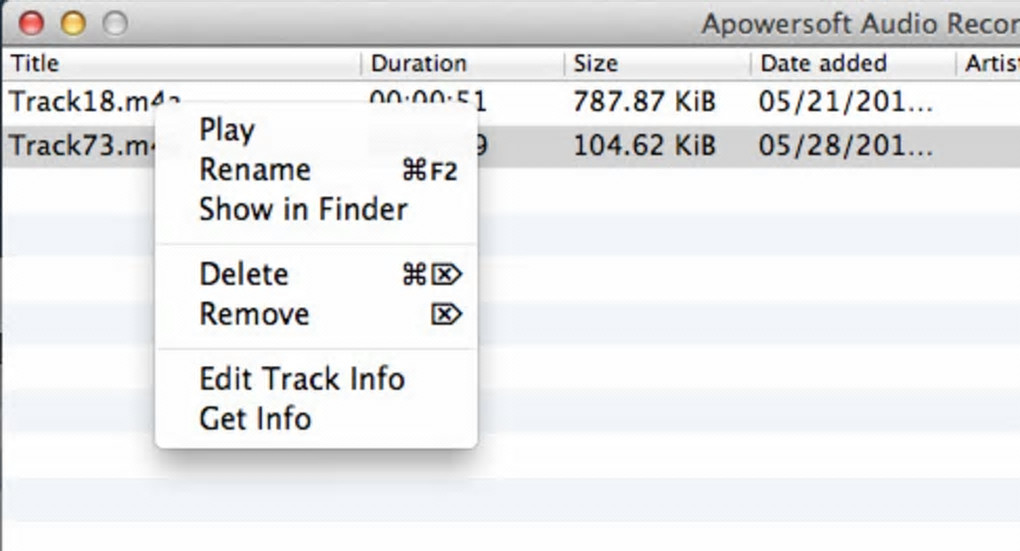Click the 05/21 date added cell
This screenshot has width=1020, height=551.
point(846,102)
